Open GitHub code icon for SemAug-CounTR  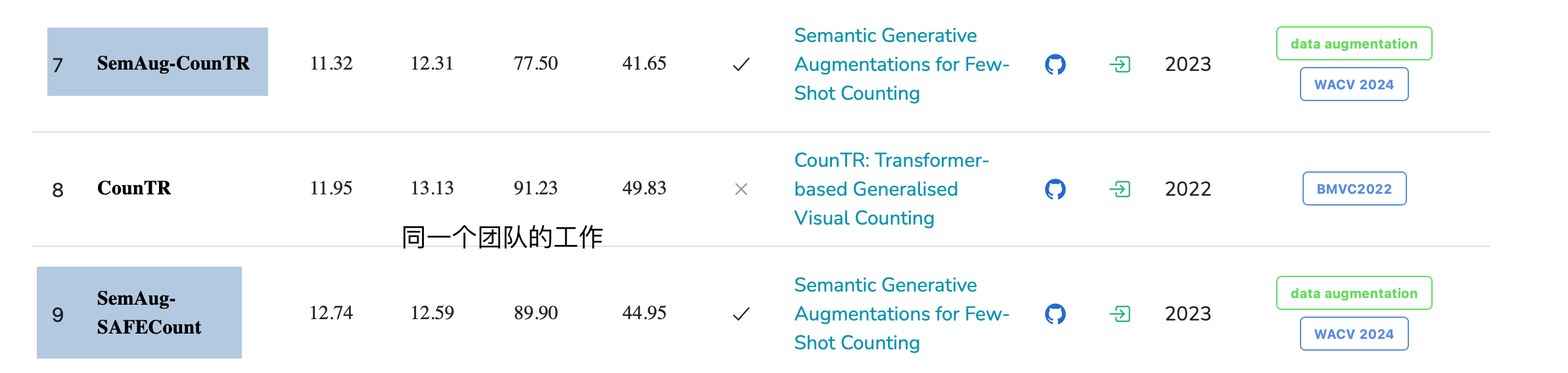click(x=1055, y=64)
